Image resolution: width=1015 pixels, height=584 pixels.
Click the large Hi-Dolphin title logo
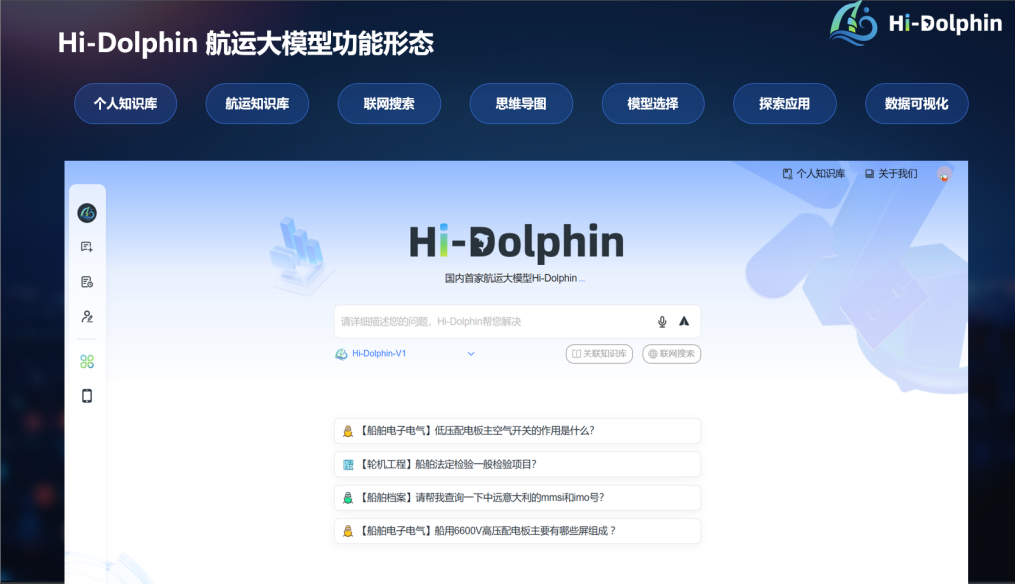tap(516, 242)
